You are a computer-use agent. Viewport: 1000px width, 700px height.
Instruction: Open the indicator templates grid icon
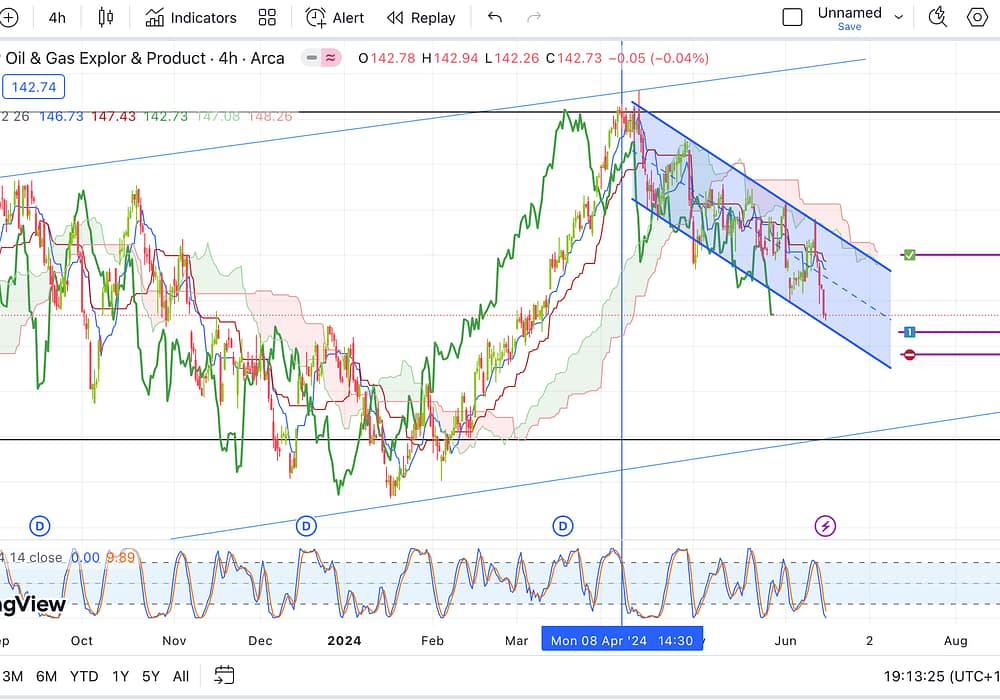pos(267,17)
